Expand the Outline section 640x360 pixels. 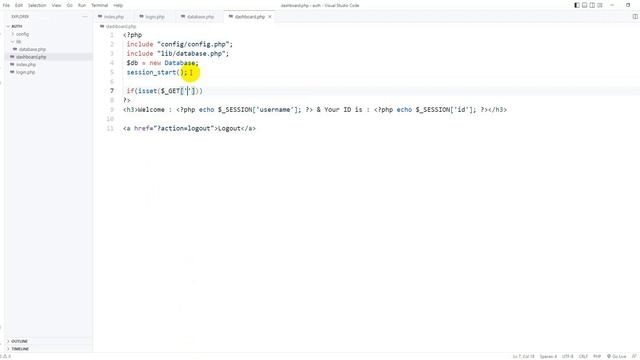pos(19,341)
